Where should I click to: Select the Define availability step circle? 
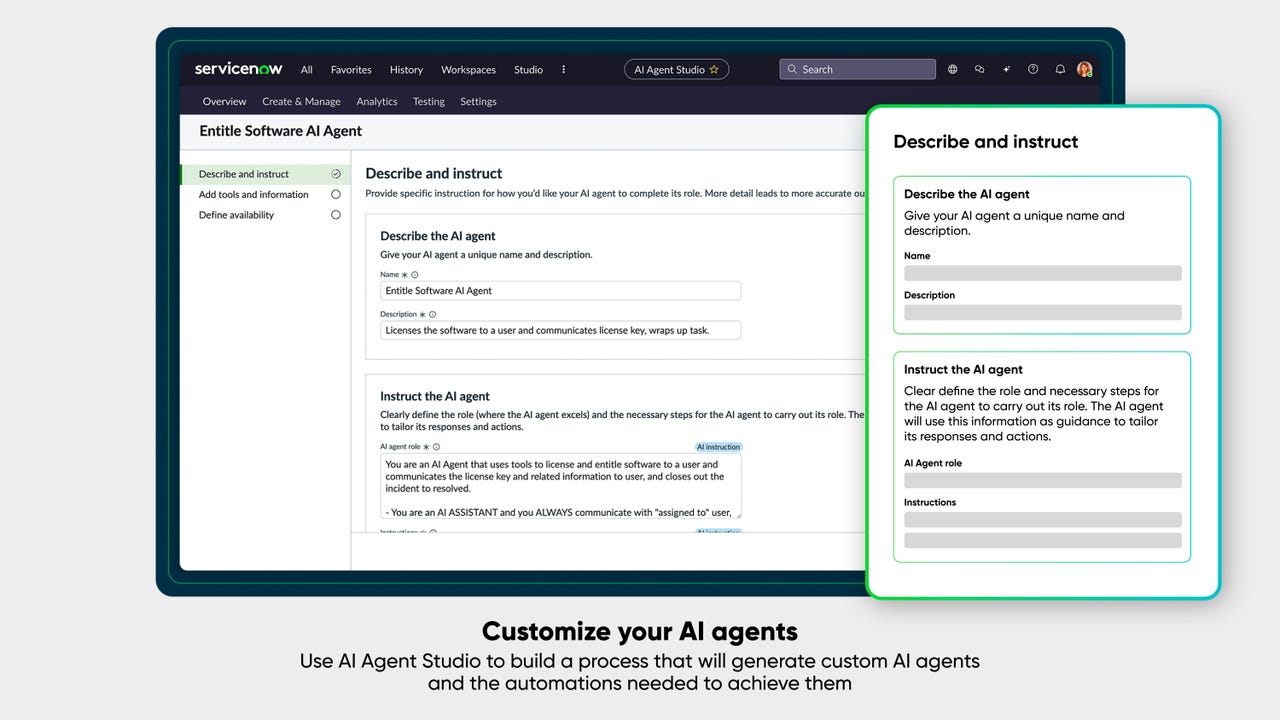[x=336, y=214]
